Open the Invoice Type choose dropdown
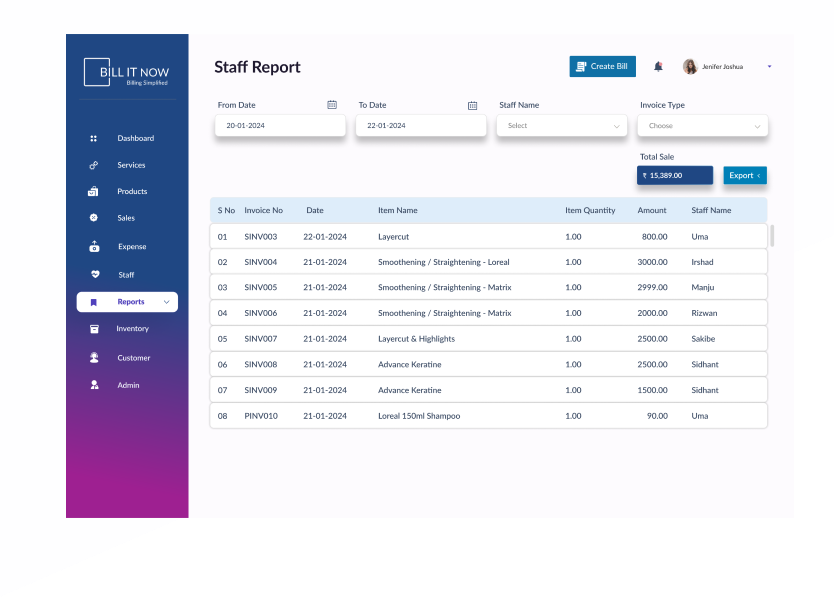The width and height of the screenshot is (834, 597). point(702,126)
